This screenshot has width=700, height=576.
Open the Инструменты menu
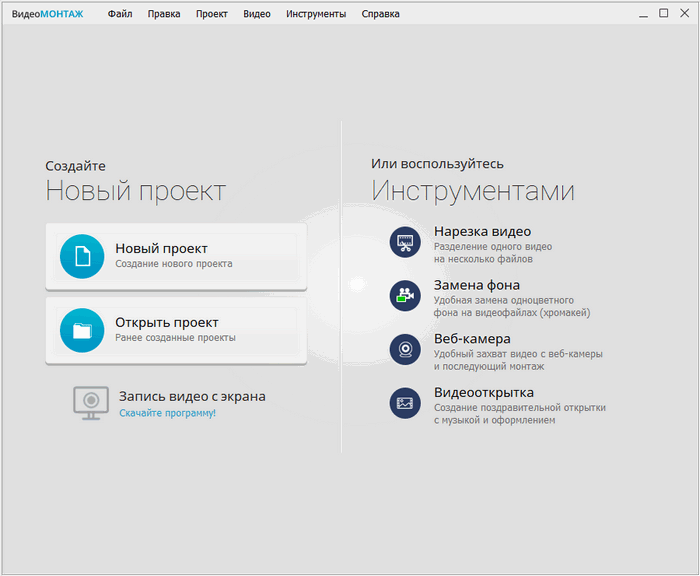pos(316,14)
